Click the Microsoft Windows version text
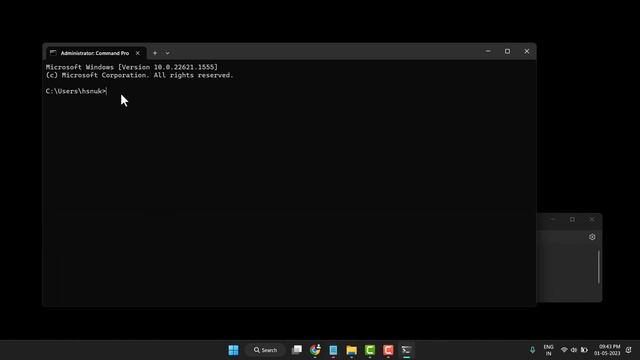 tap(132, 67)
